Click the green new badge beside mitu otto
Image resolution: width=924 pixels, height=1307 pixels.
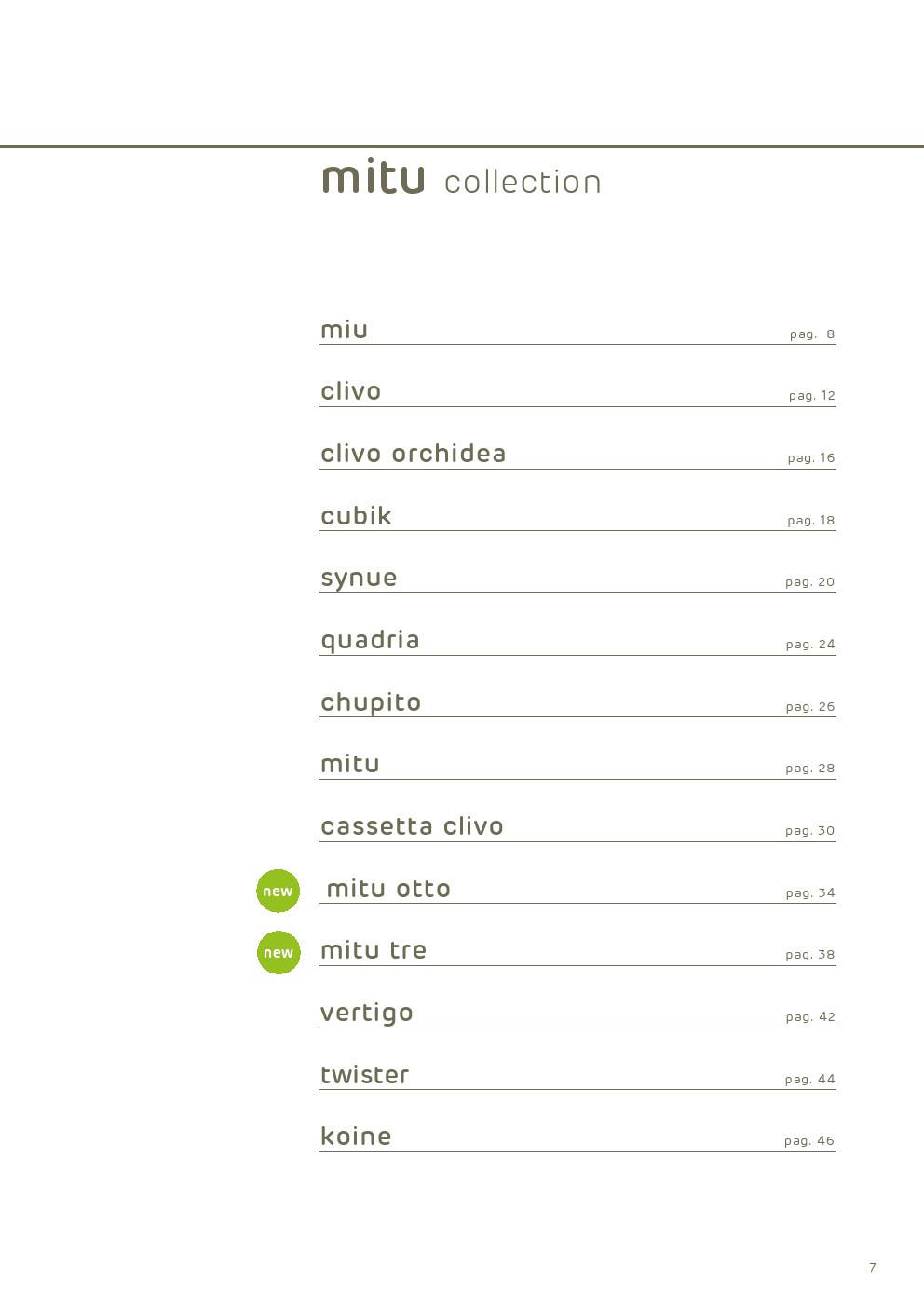pos(278,891)
